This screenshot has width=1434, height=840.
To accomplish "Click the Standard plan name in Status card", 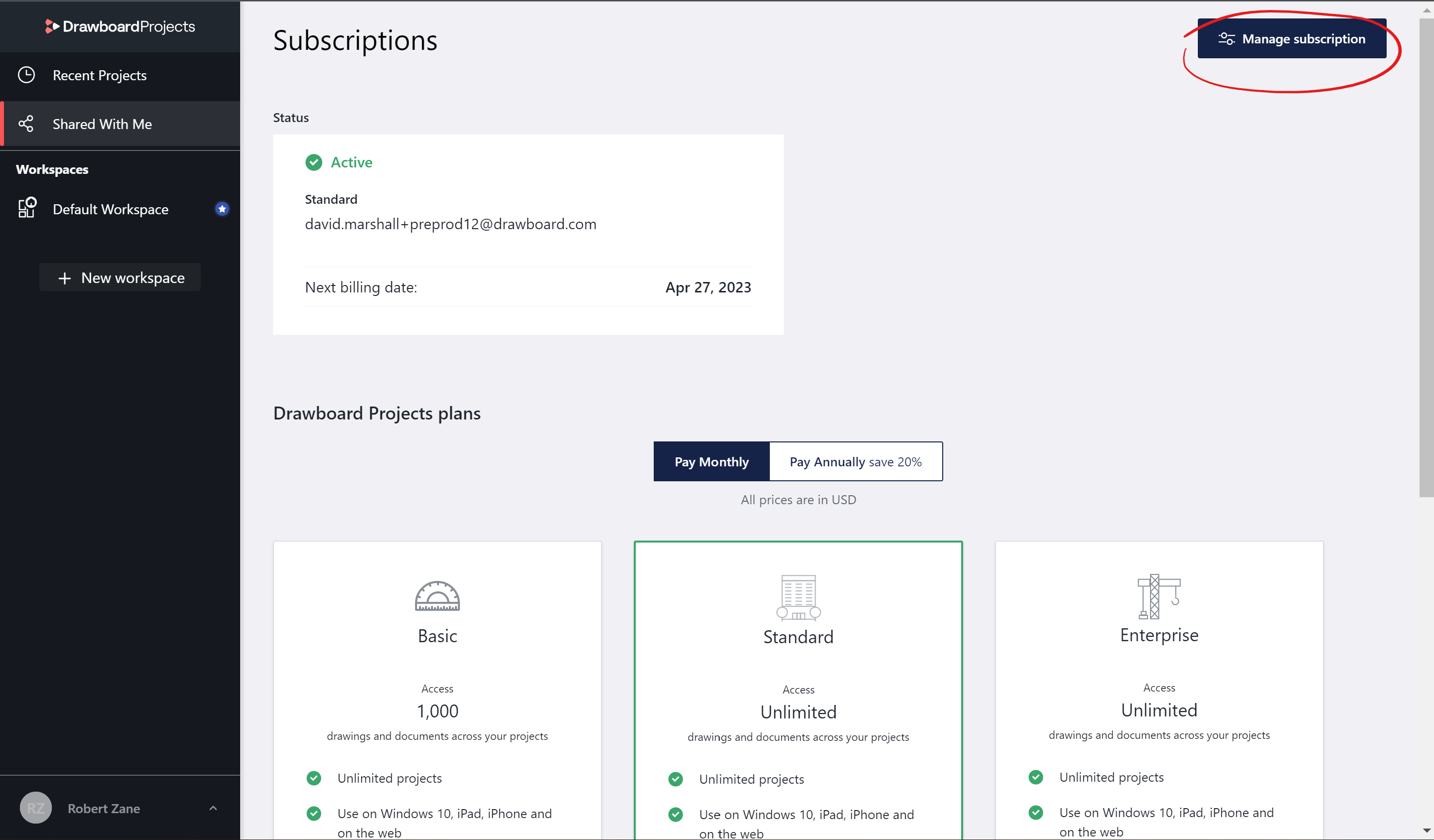I will [331, 199].
